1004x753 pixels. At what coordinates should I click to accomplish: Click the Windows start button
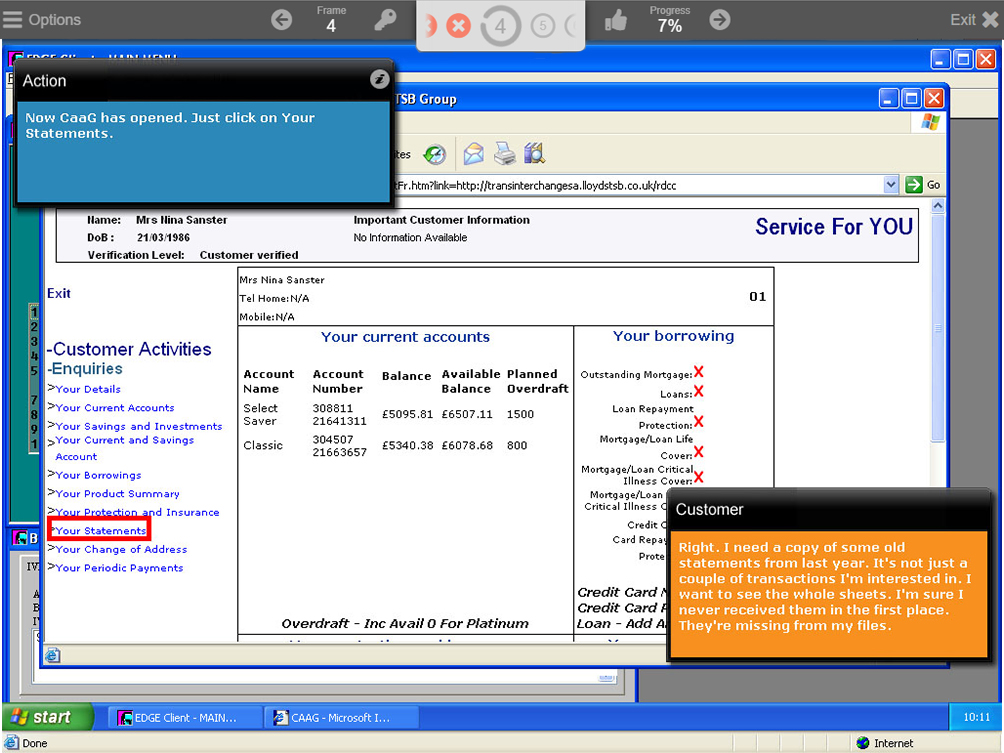48,717
